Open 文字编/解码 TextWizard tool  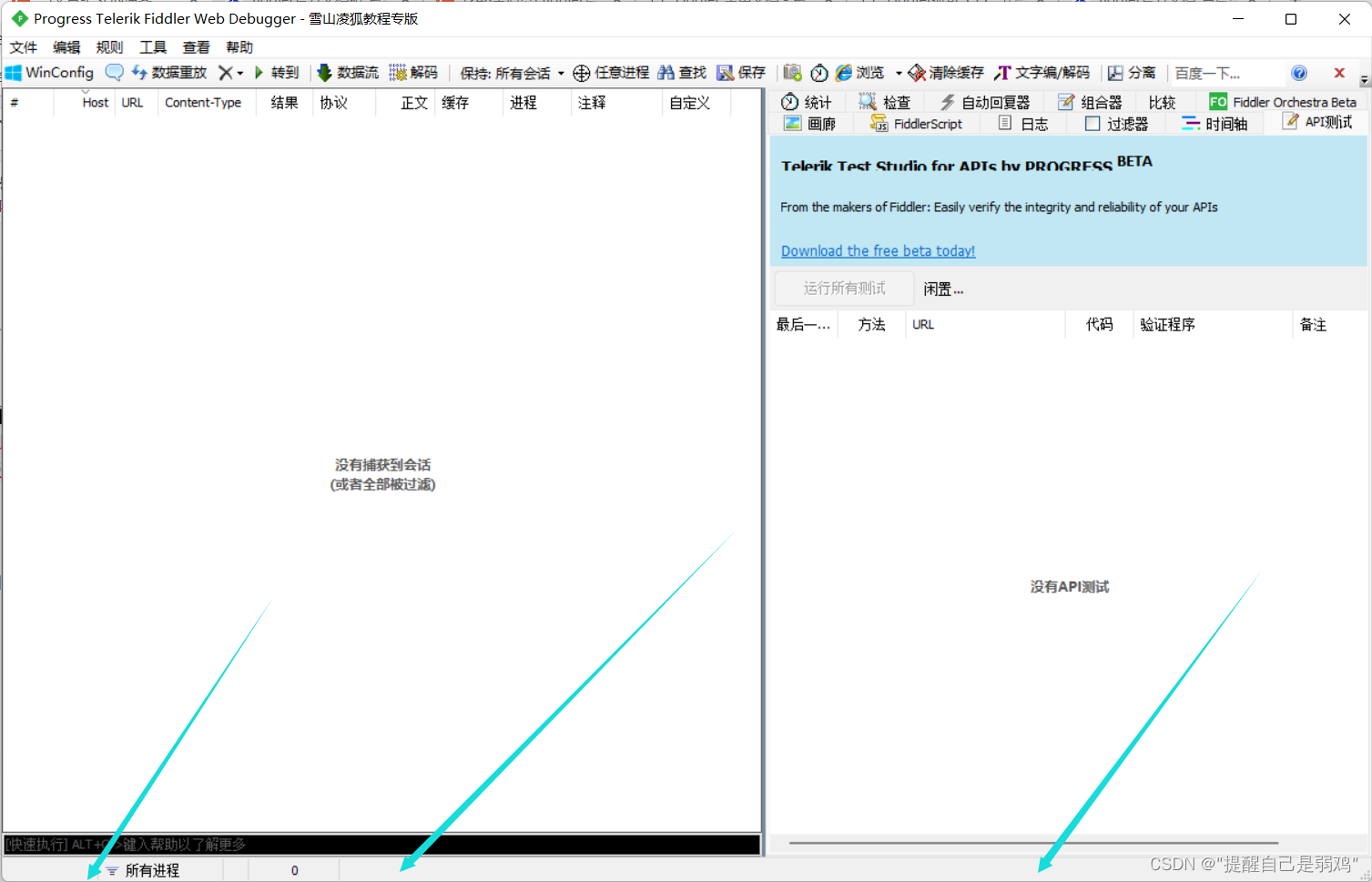pyautogui.click(x=1042, y=73)
